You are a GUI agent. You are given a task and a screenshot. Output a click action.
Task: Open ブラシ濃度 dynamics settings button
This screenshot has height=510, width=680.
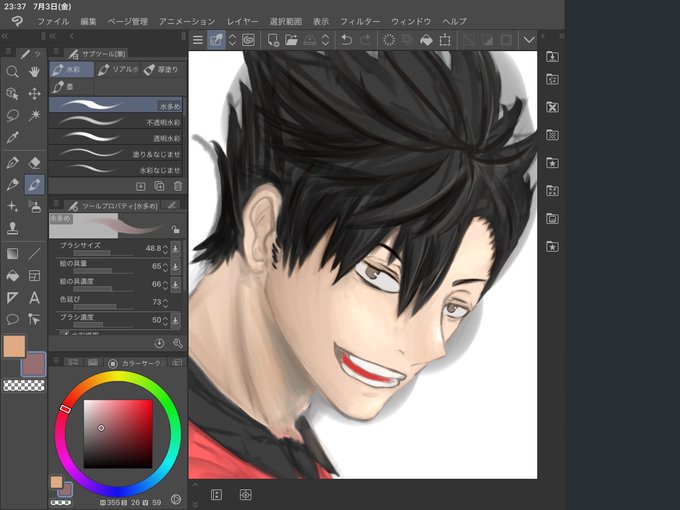(175, 320)
